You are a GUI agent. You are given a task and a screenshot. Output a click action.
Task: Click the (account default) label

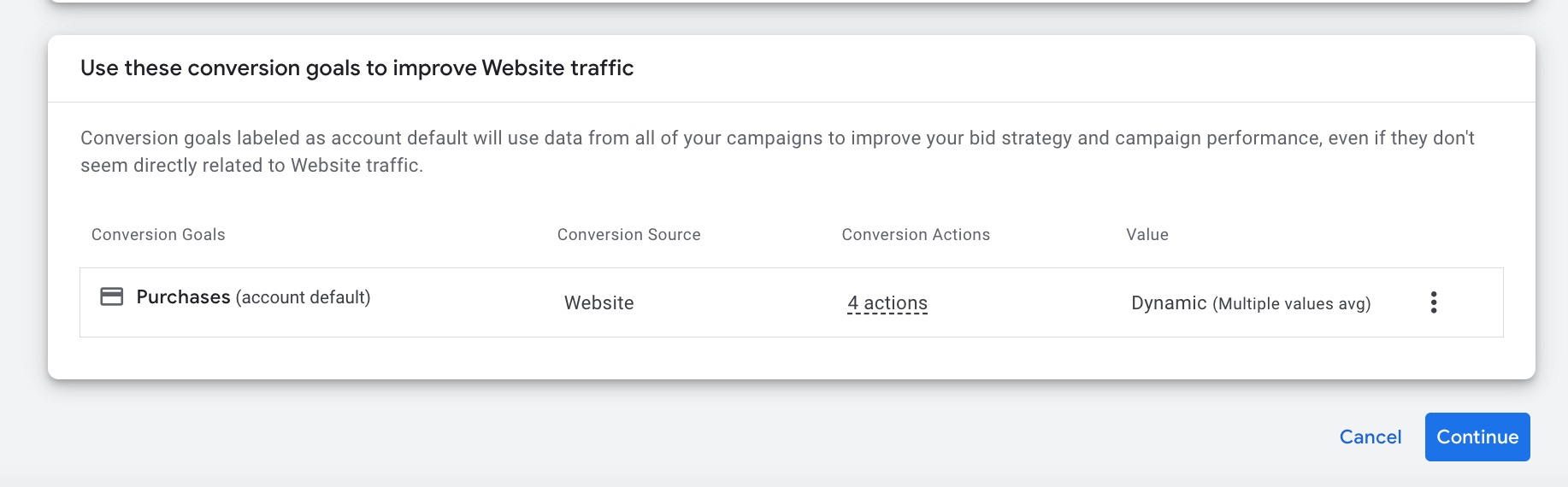303,297
